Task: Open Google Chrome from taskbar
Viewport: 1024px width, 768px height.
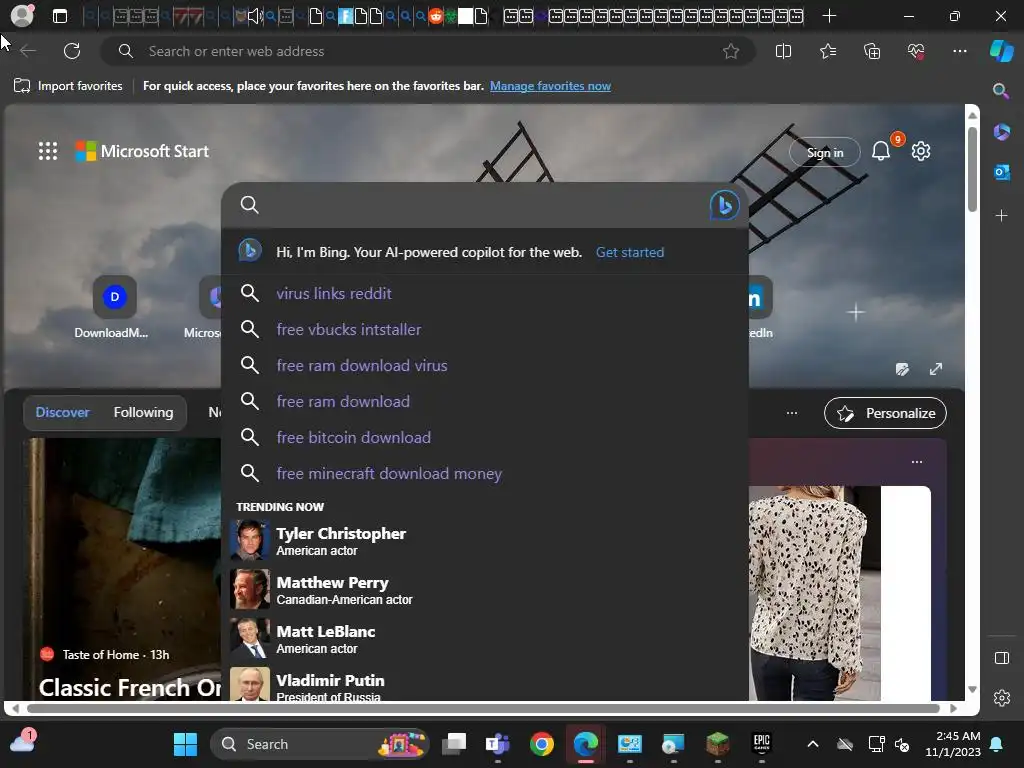Action: pyautogui.click(x=541, y=744)
